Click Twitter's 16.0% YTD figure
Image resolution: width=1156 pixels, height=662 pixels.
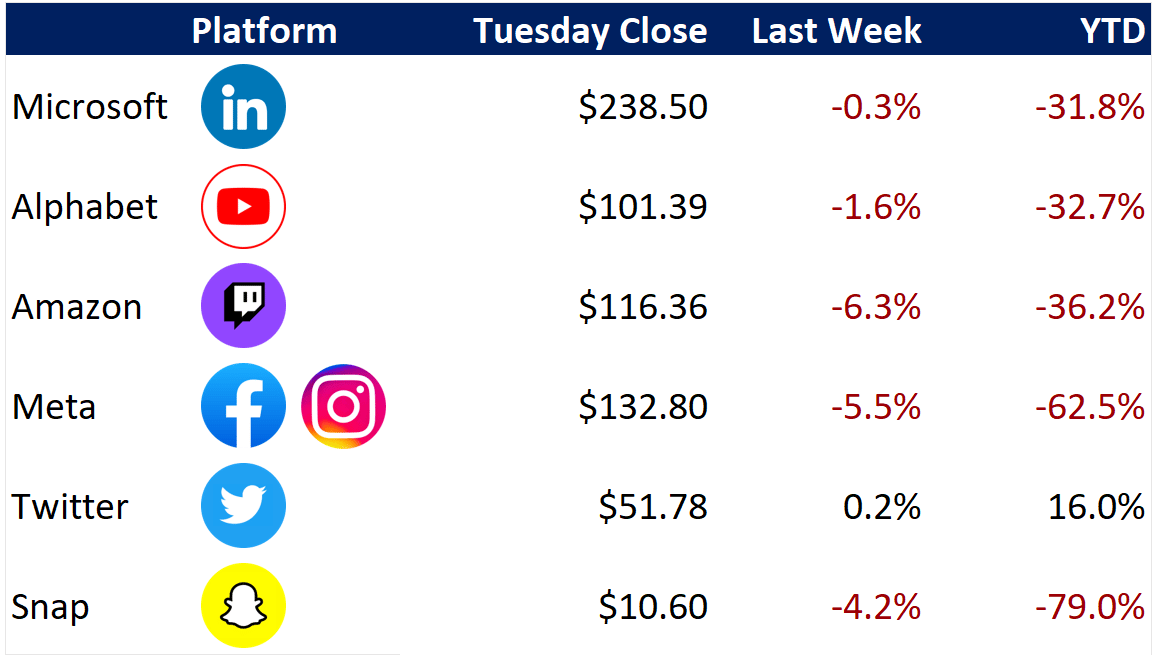point(1096,507)
